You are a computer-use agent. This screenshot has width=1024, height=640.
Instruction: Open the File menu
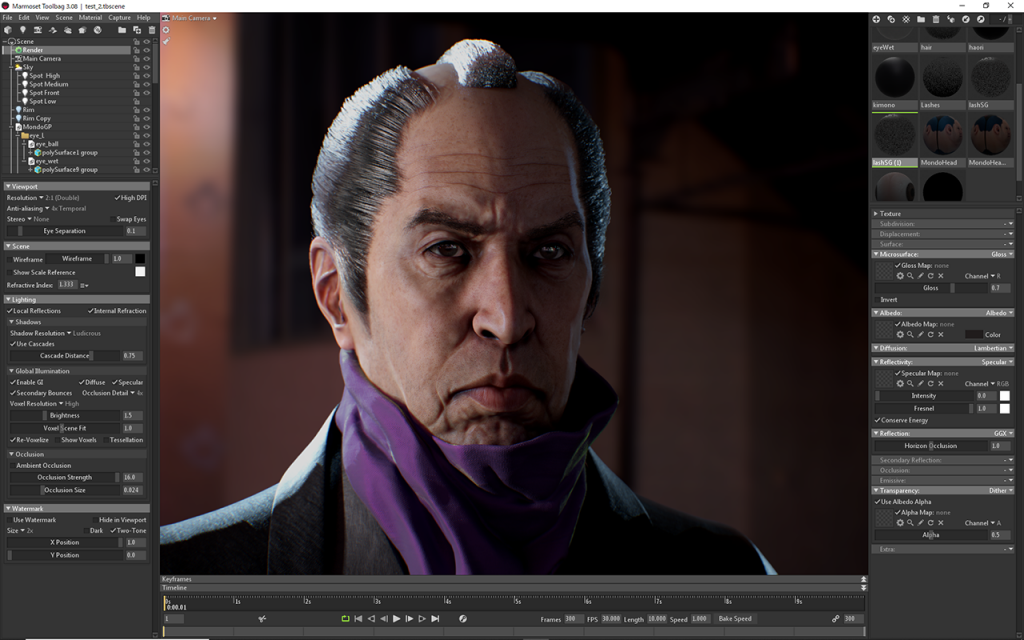[7, 18]
